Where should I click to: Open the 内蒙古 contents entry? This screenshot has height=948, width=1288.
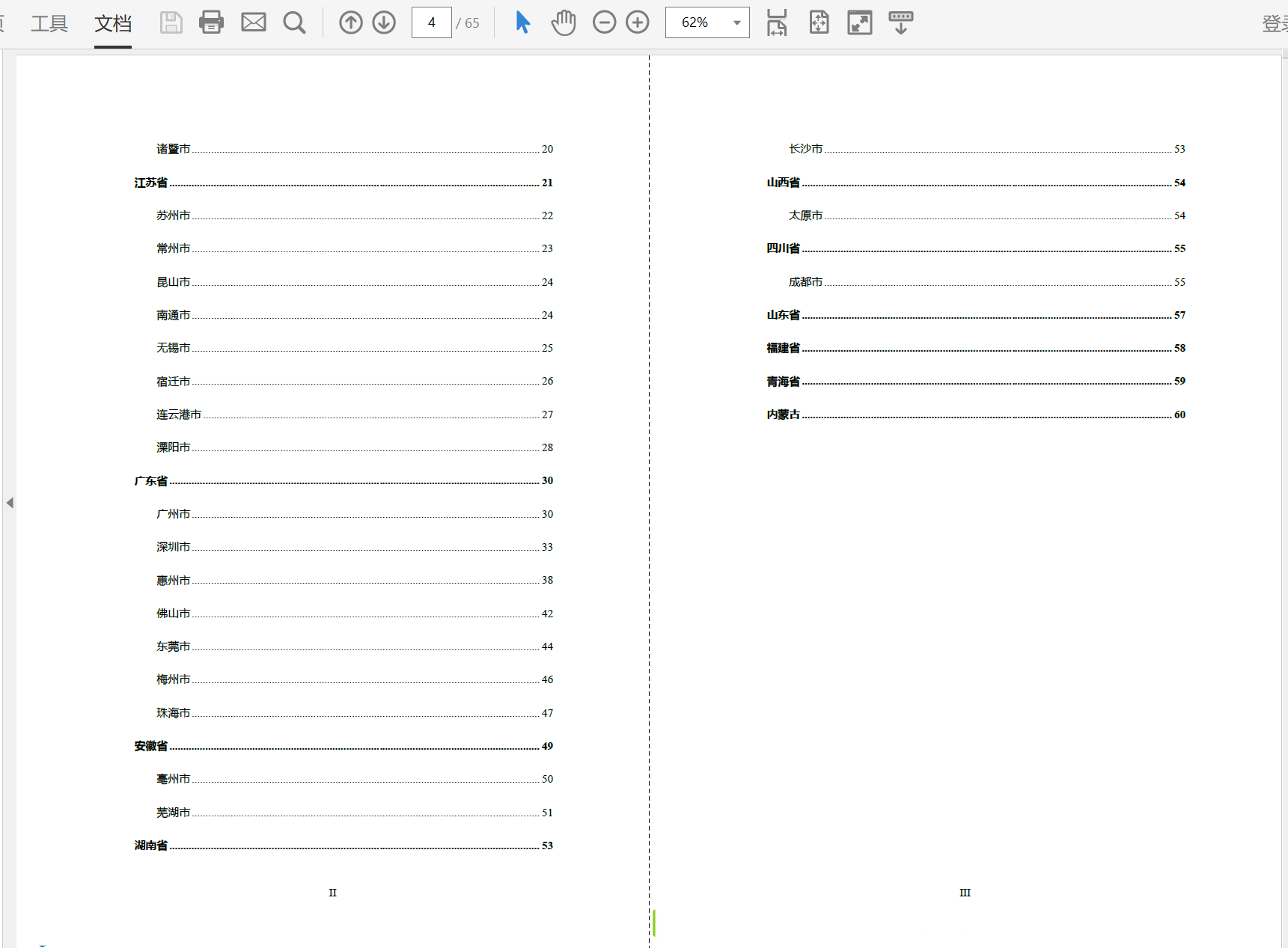coord(976,415)
